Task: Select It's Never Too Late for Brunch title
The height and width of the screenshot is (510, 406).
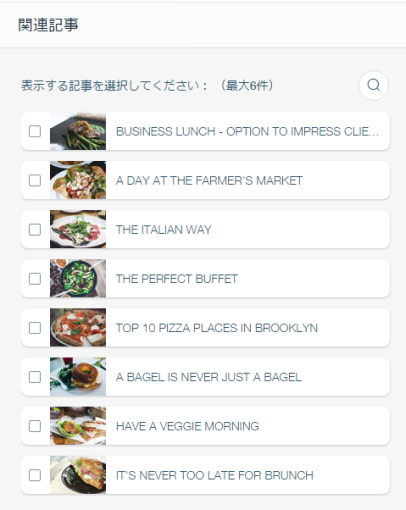Action: [215, 475]
